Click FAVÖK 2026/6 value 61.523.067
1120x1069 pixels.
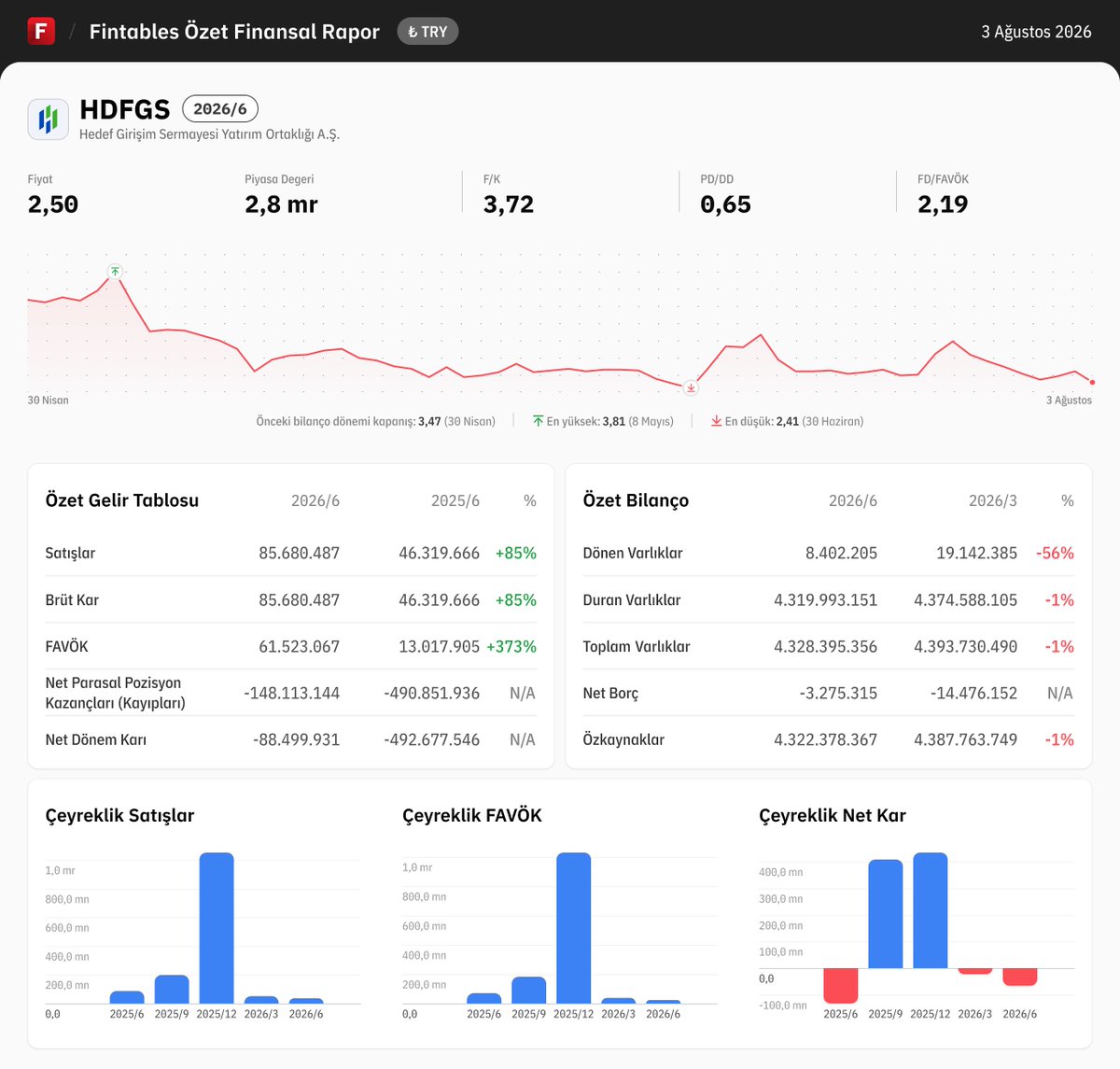click(299, 646)
